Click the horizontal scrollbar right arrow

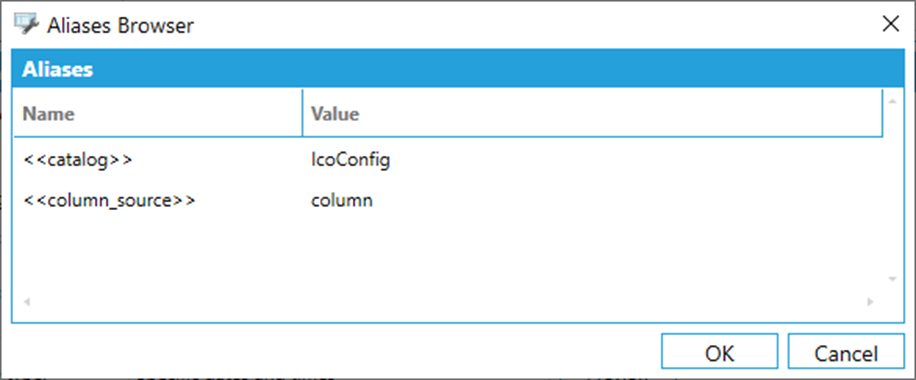click(x=870, y=302)
